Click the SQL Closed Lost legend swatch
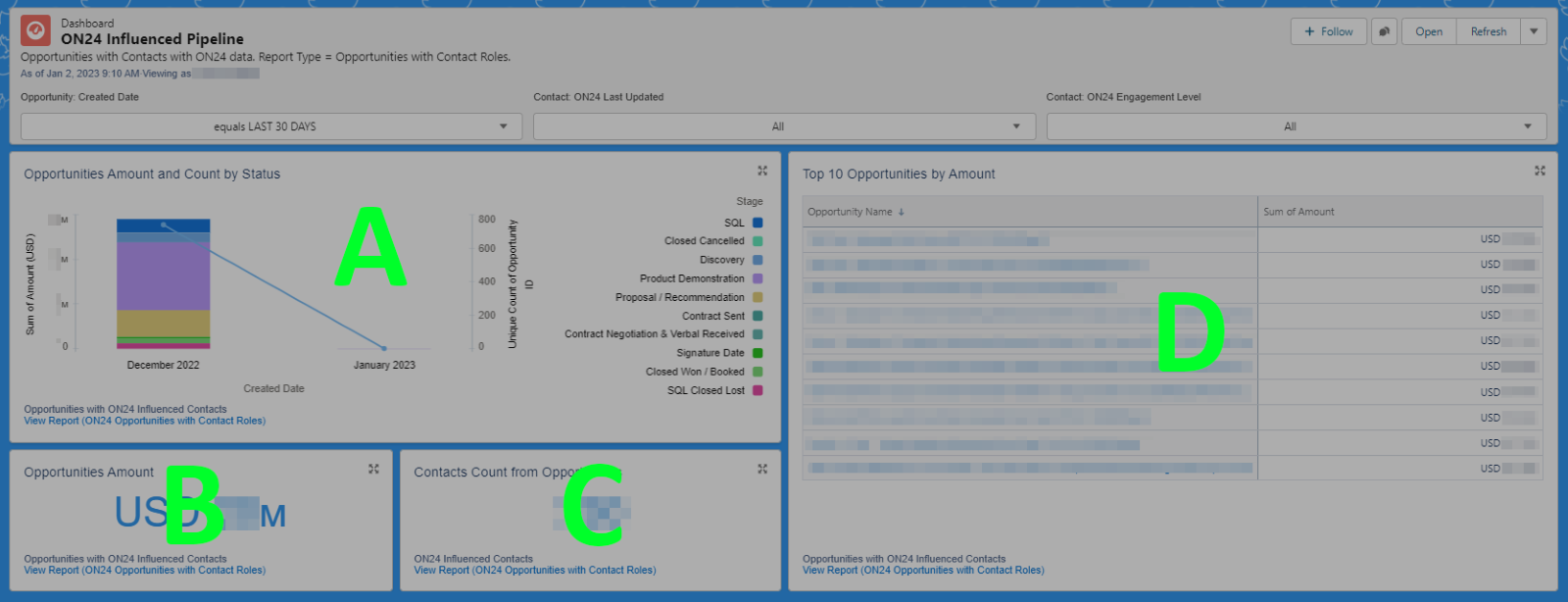Screen dimensions: 1568x602 (x=758, y=390)
